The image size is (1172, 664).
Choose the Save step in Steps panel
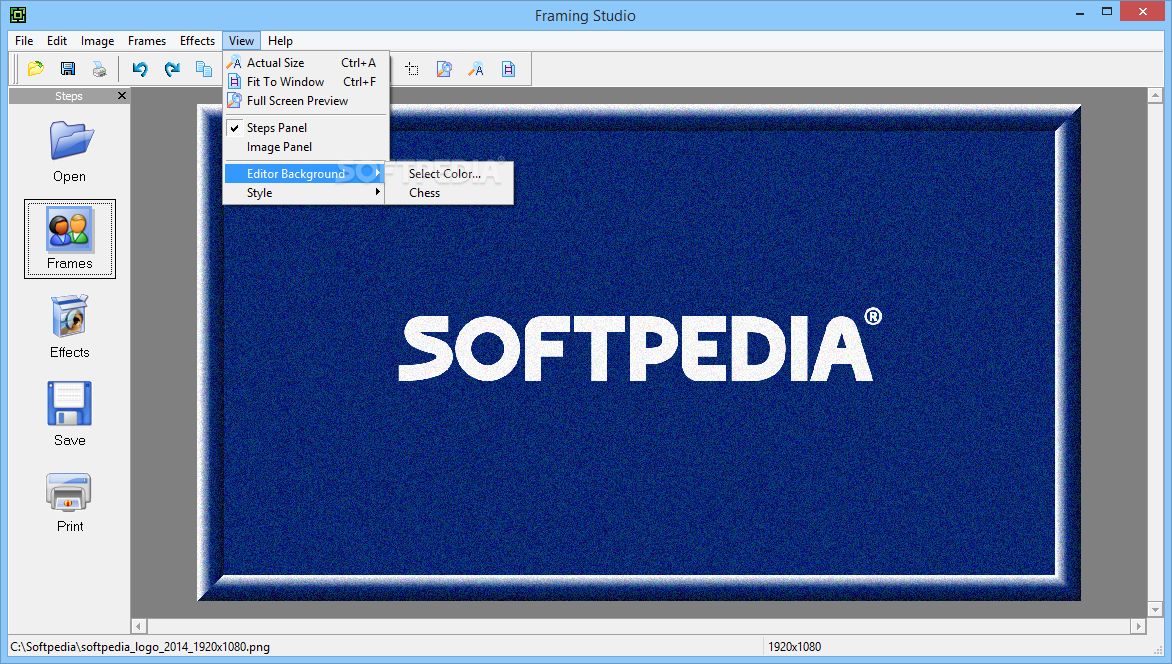pos(70,414)
